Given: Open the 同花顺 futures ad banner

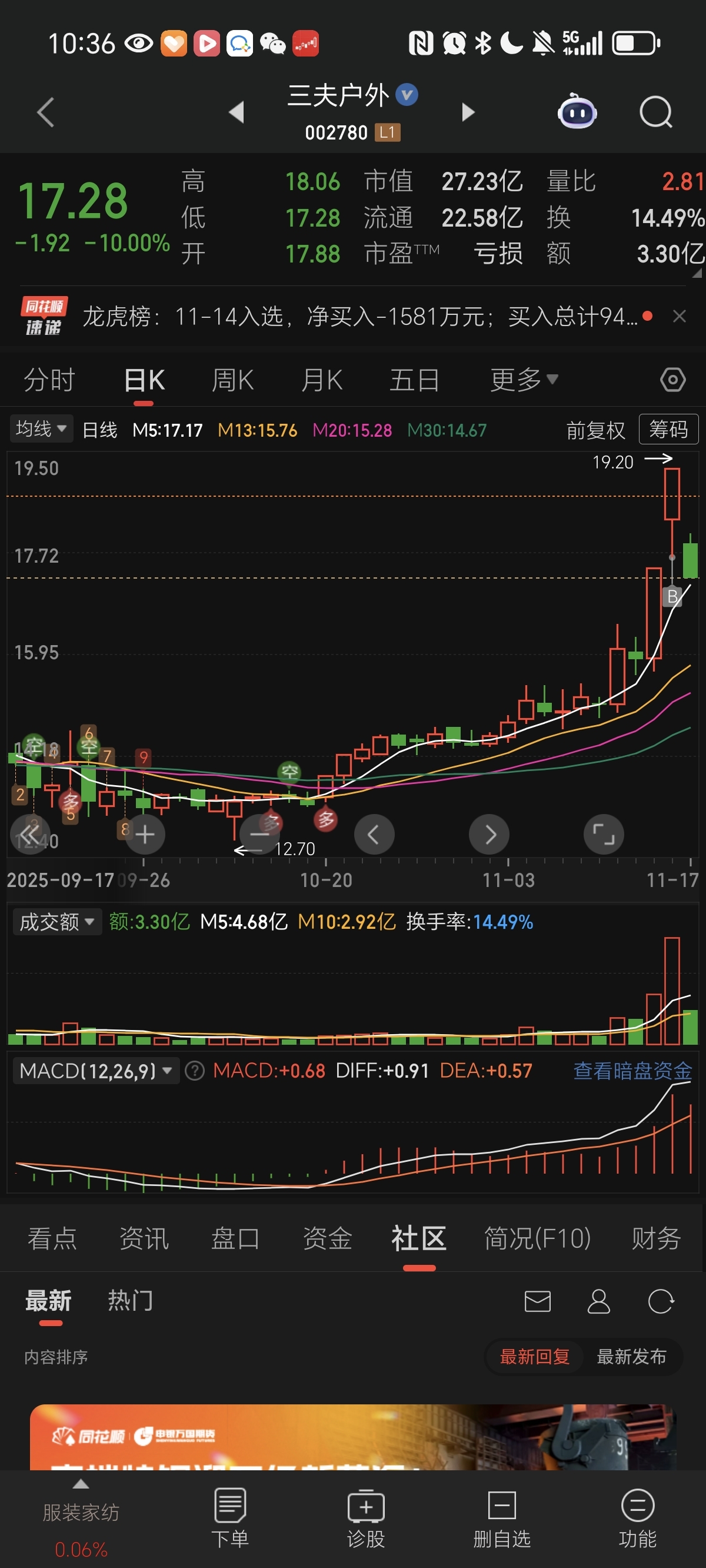Looking at the screenshot, I should (353, 1438).
